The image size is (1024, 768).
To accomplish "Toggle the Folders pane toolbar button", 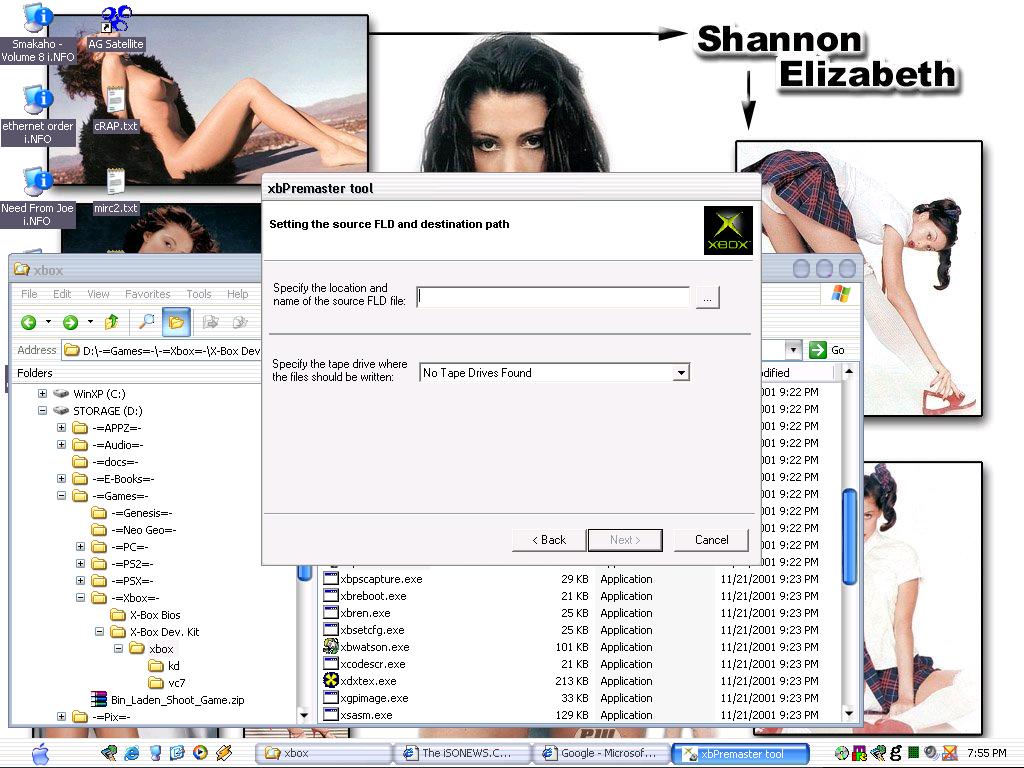I will (x=176, y=322).
